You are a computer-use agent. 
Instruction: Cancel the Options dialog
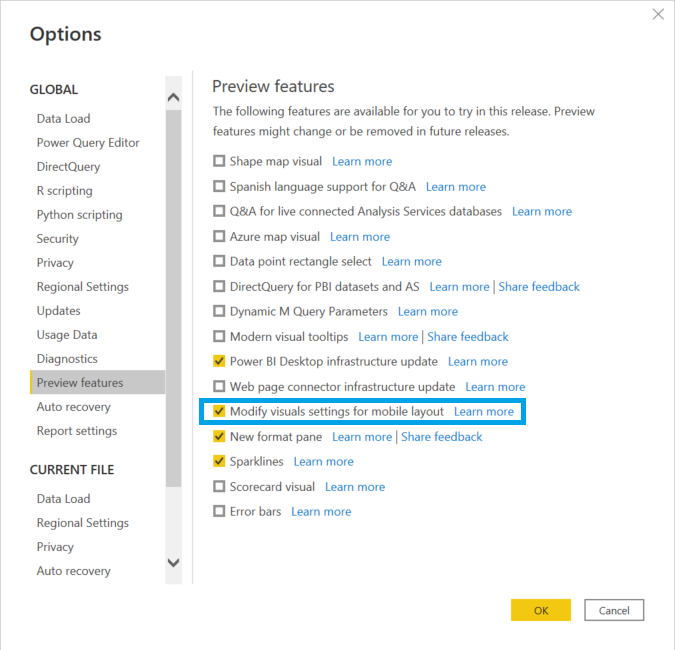pyautogui.click(x=614, y=610)
